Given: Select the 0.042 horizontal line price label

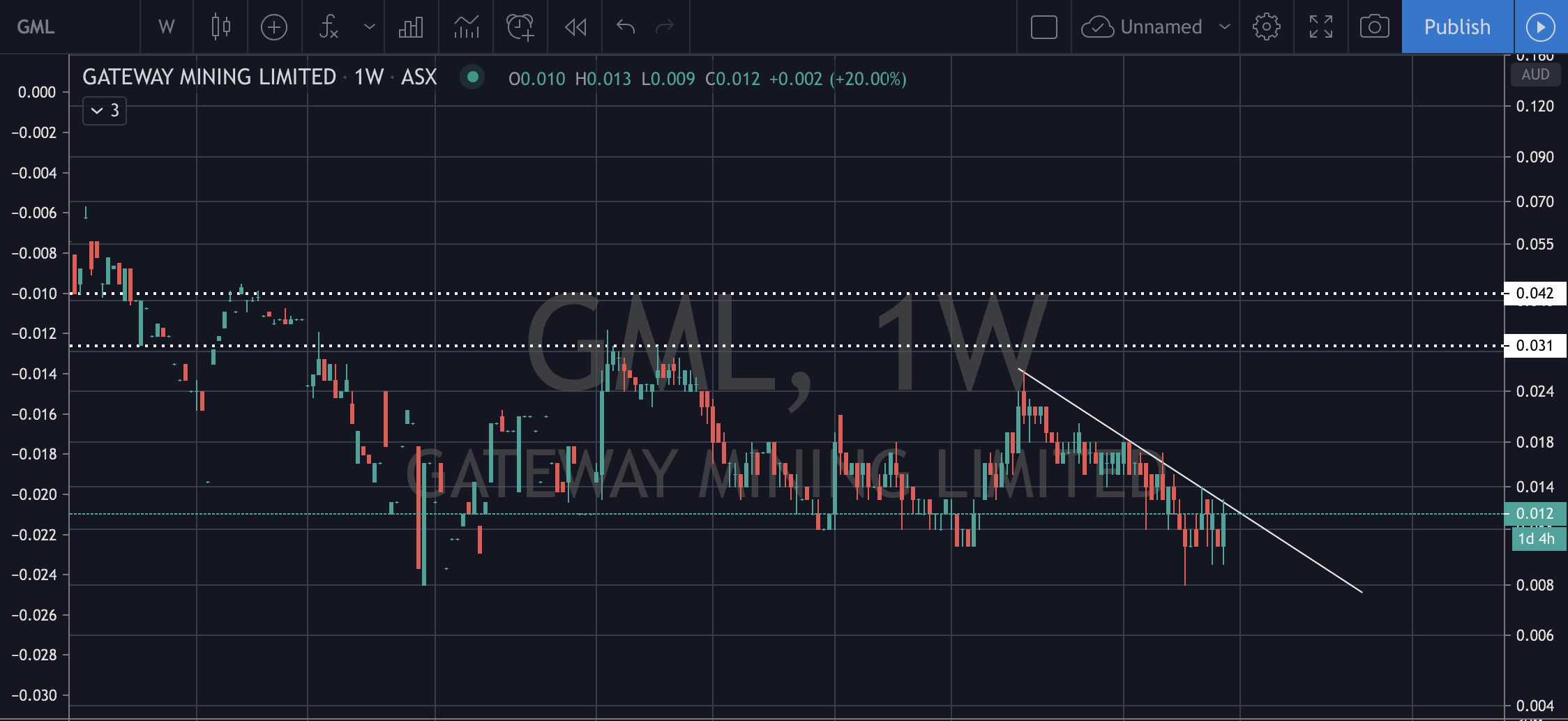Looking at the screenshot, I should click(1535, 293).
